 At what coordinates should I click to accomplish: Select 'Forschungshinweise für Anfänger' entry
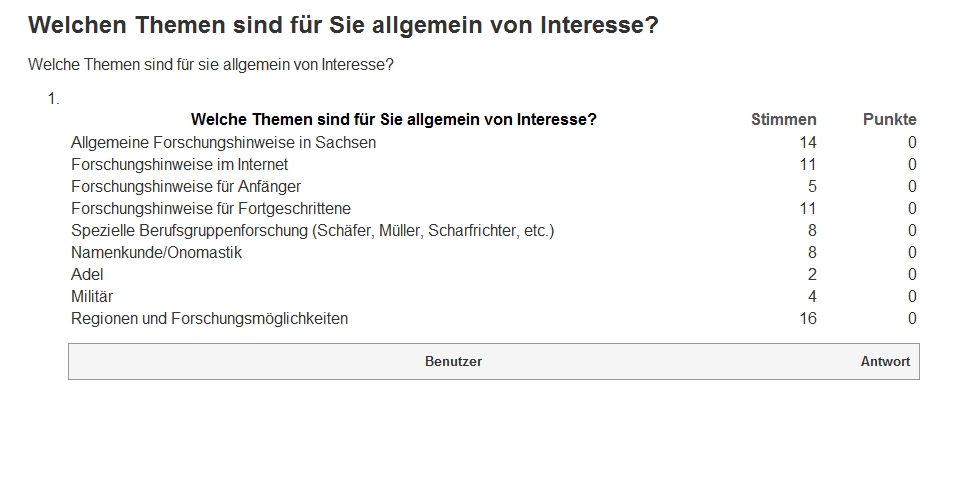pos(186,186)
